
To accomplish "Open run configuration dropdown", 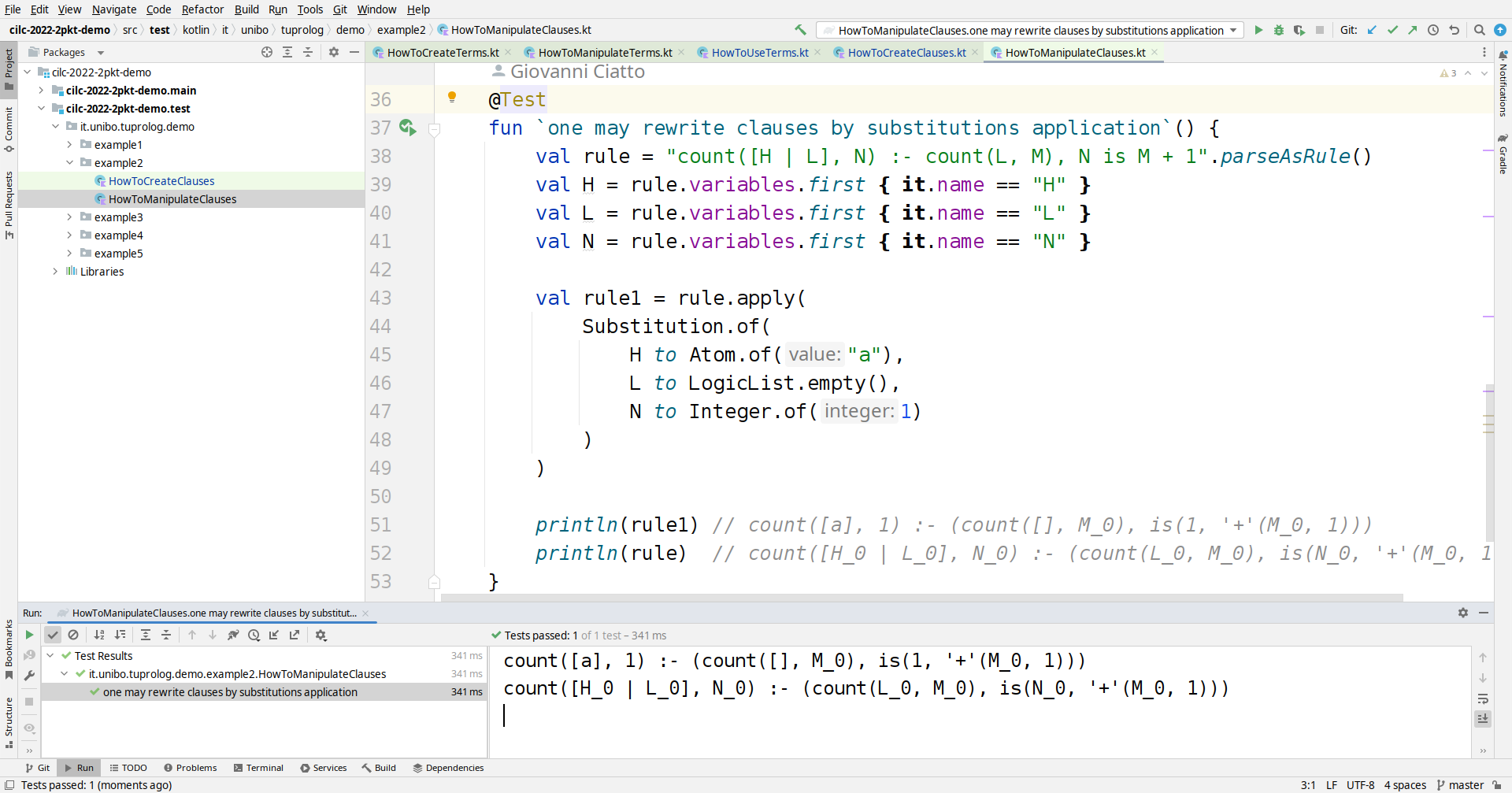I will pos(1030,30).
